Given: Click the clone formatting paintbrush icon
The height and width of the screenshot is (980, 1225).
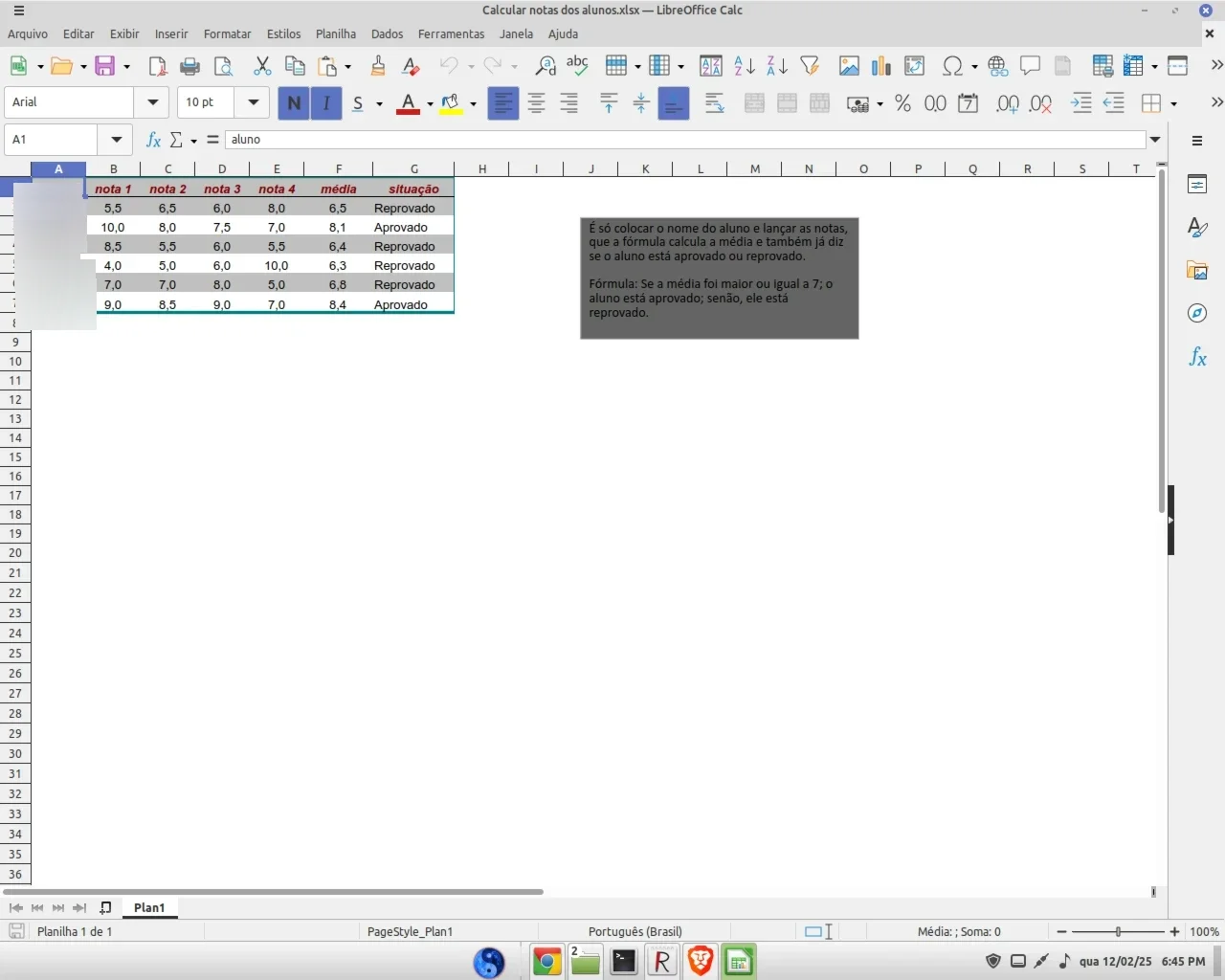Looking at the screenshot, I should pyautogui.click(x=378, y=65).
